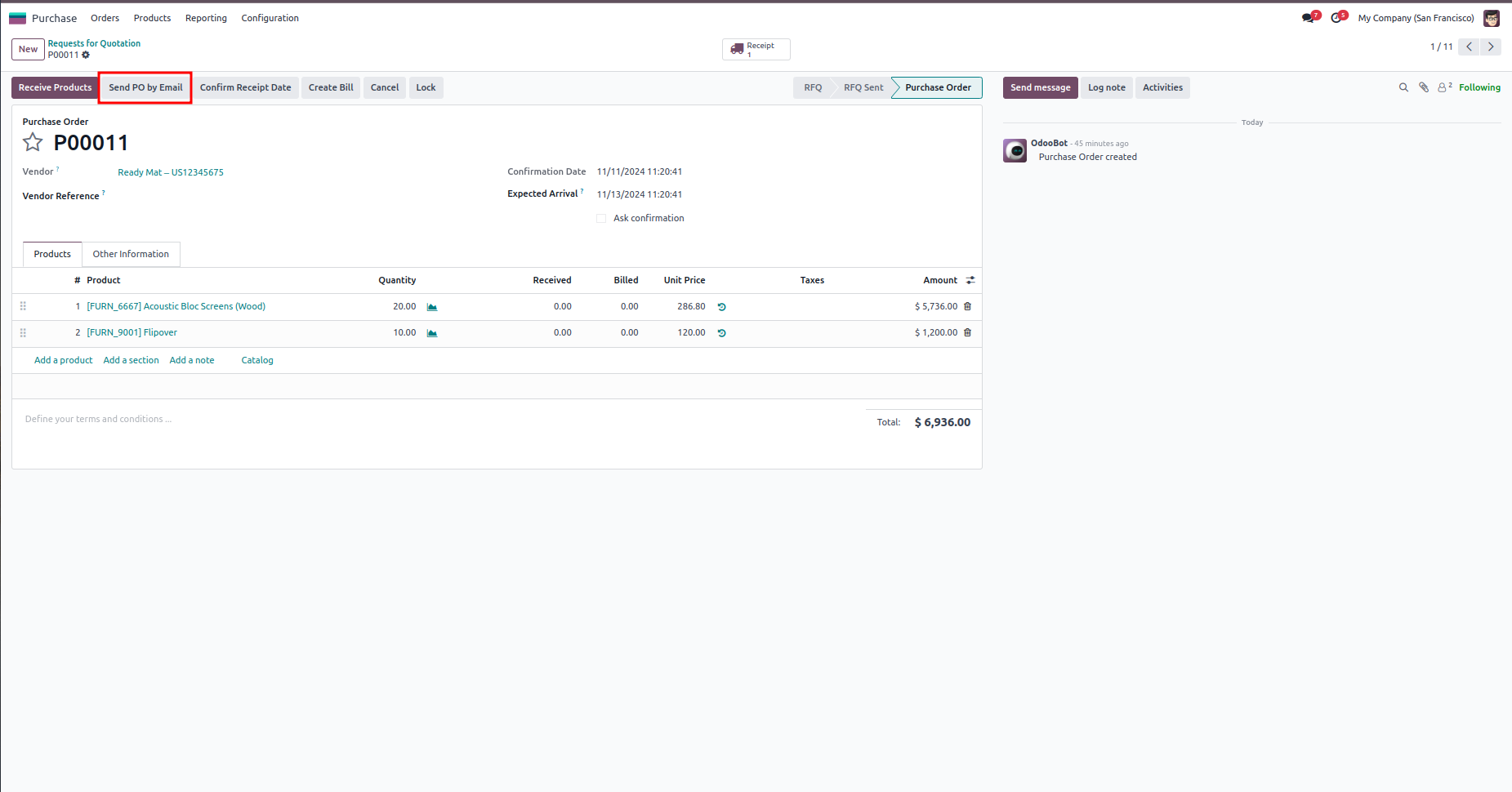Image resolution: width=1512 pixels, height=792 pixels.
Task: Click Send PO by Email
Action: click(145, 87)
